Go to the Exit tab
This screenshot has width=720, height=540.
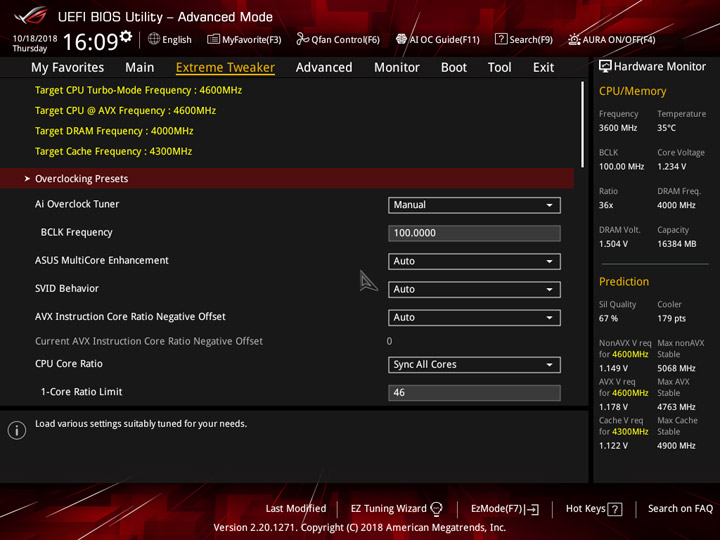pyautogui.click(x=543, y=68)
